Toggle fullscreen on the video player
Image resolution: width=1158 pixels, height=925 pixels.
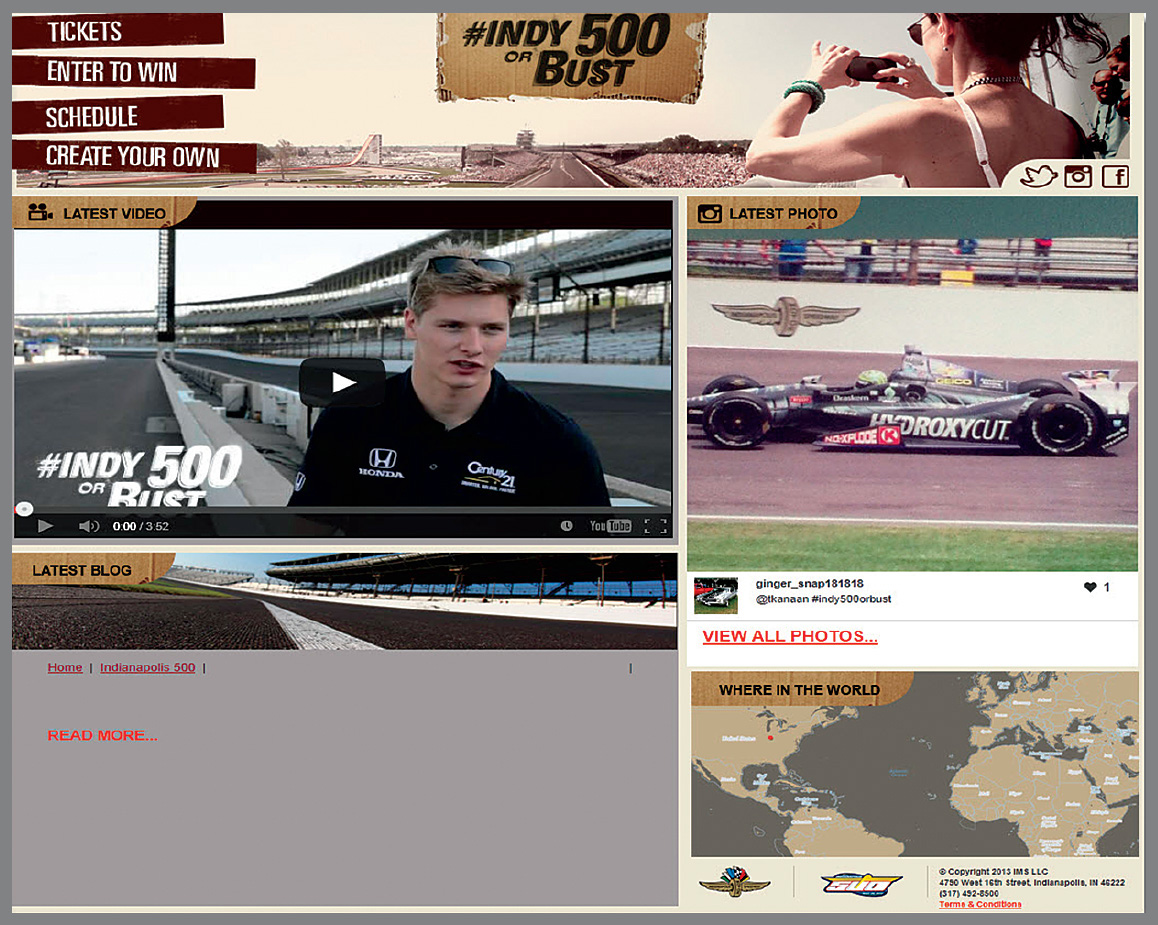point(655,526)
